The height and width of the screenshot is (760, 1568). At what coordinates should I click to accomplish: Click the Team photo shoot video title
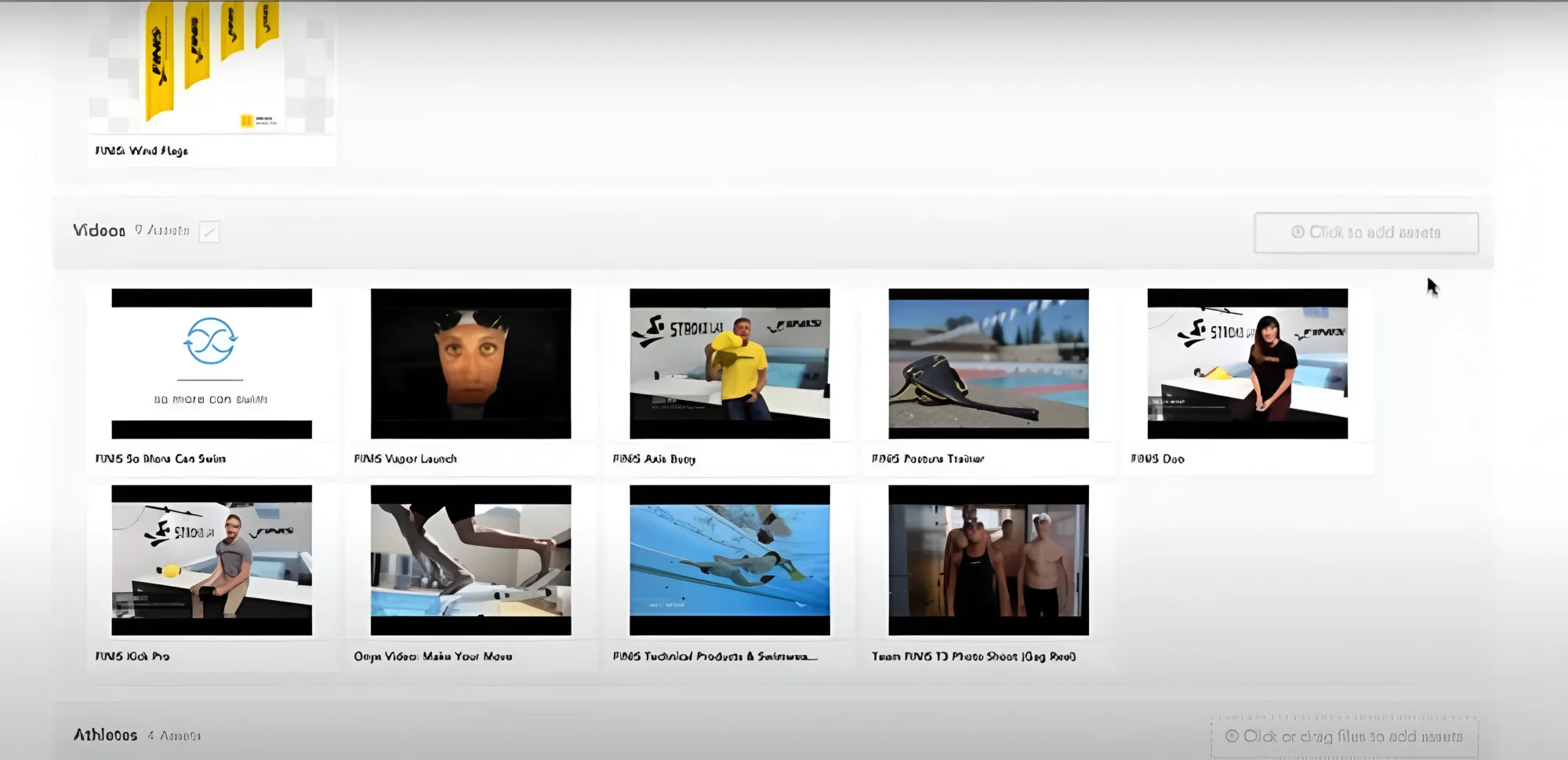(x=973, y=656)
